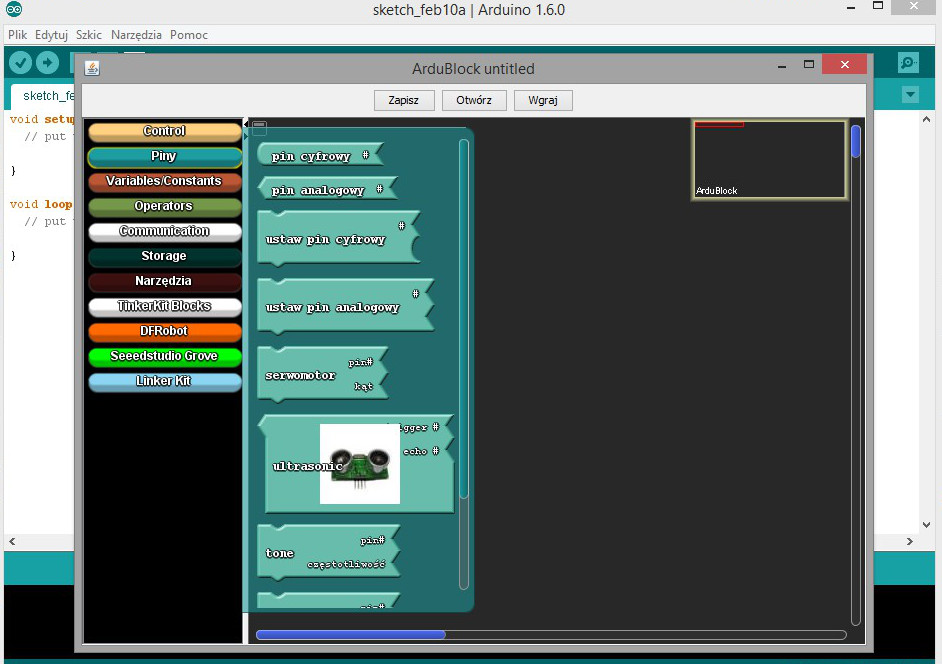Click scroll-up arrow in Arduino editor
This screenshot has height=664, width=942.
(926, 120)
